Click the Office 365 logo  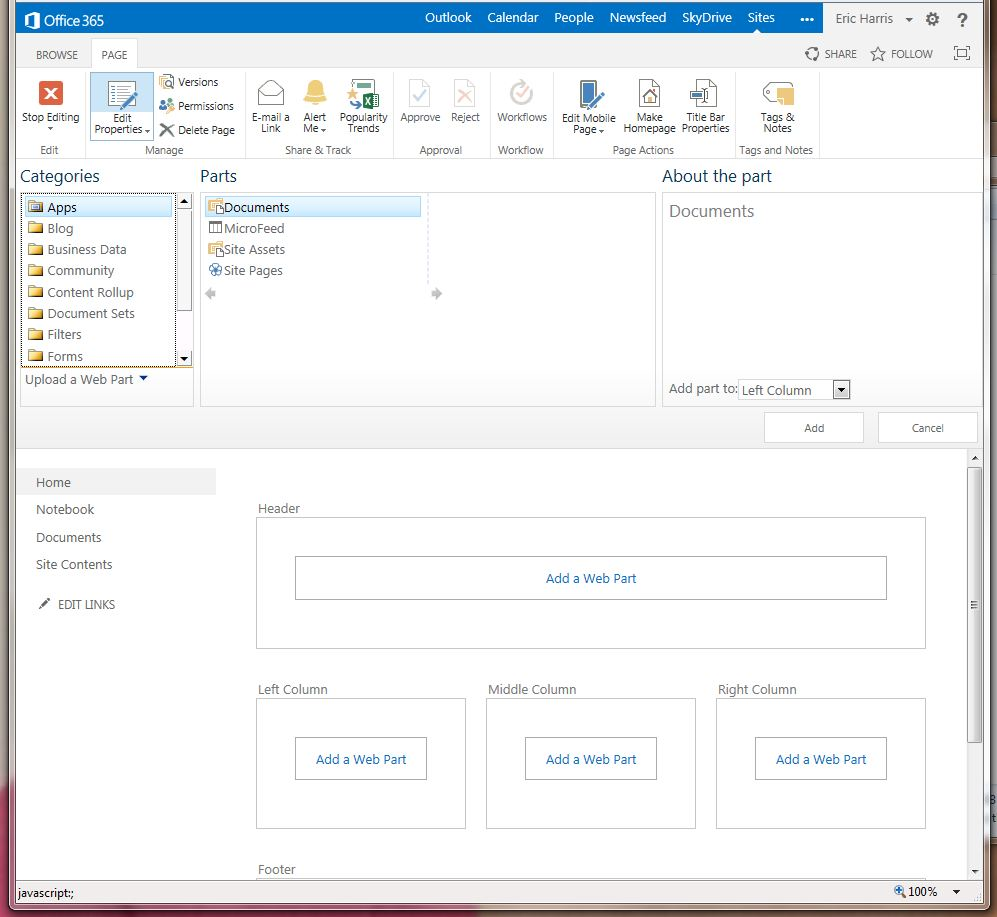[64, 20]
